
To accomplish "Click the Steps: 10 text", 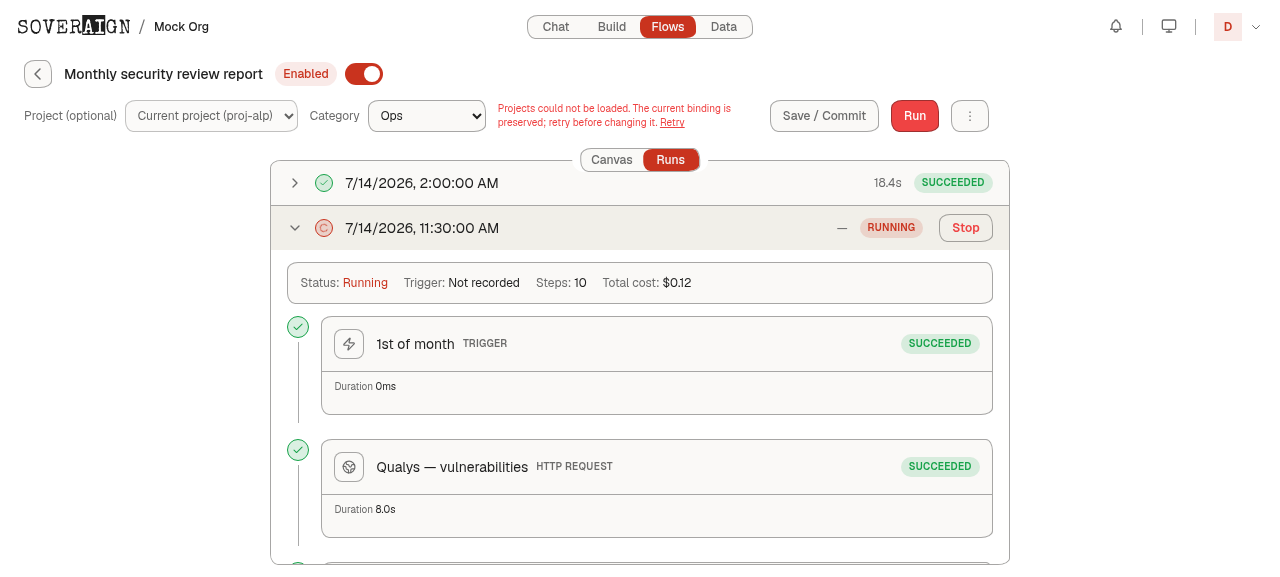I will coord(561,283).
